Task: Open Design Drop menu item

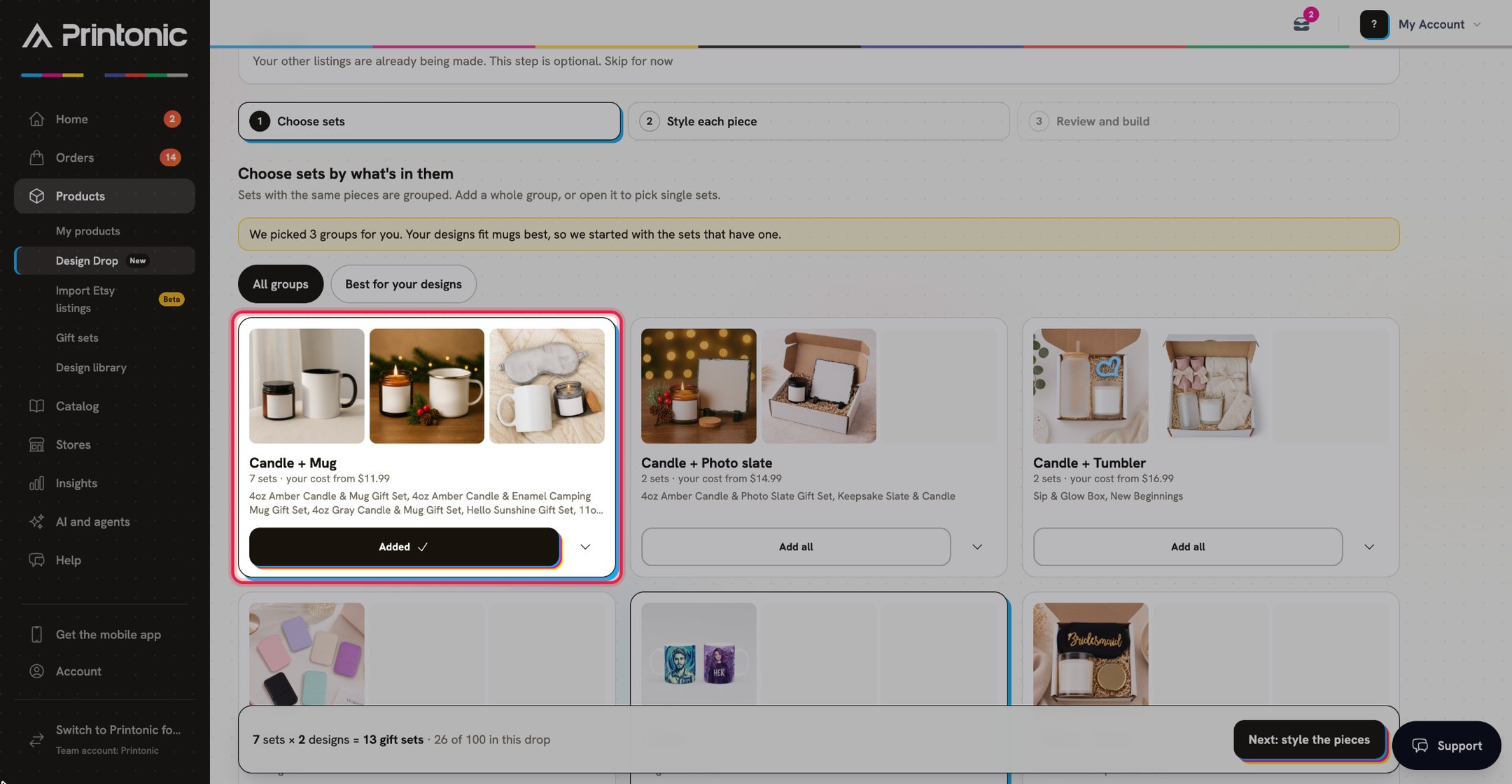Action: tap(104, 260)
